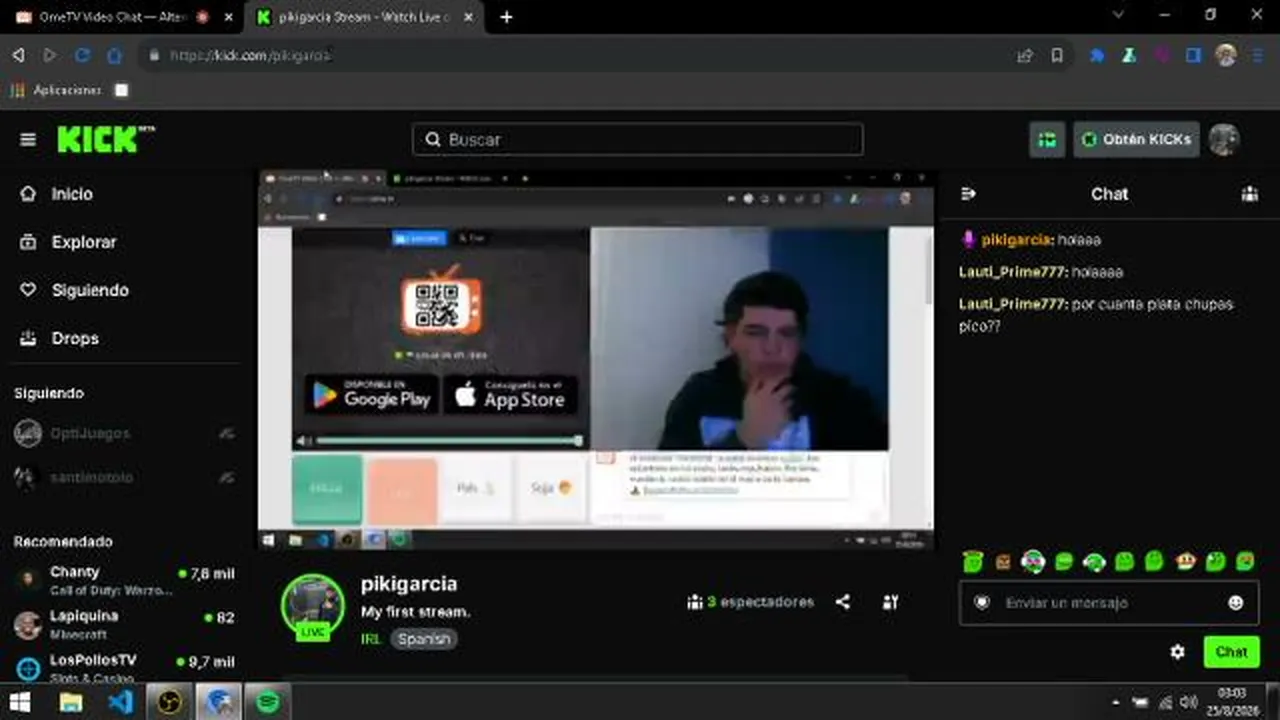Switch to the OmeTV Video Chat tab
The image size is (1280, 720).
[114, 17]
